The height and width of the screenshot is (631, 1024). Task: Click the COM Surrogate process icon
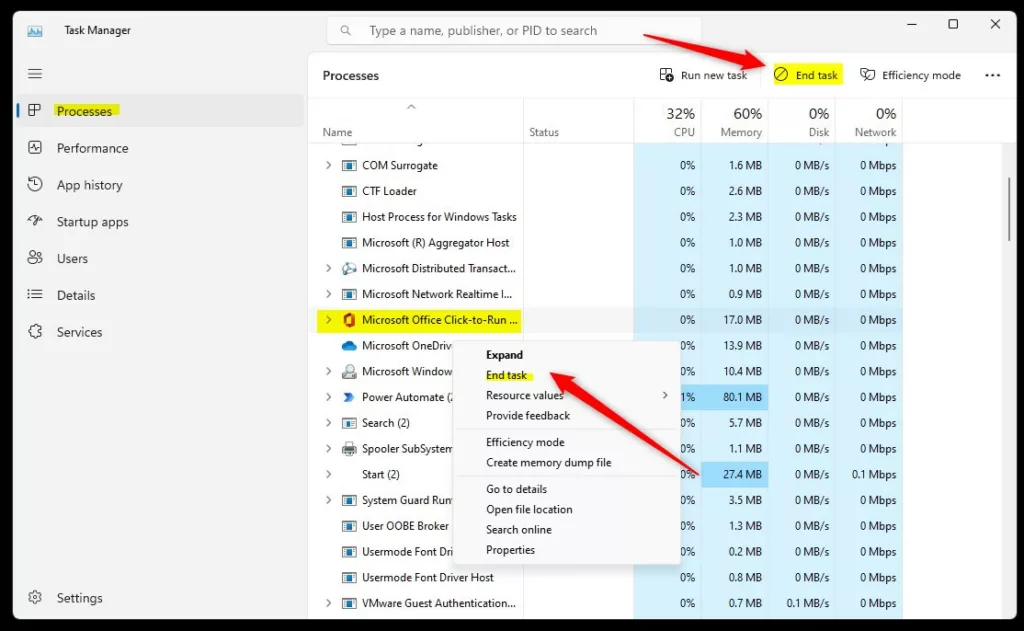(349, 165)
